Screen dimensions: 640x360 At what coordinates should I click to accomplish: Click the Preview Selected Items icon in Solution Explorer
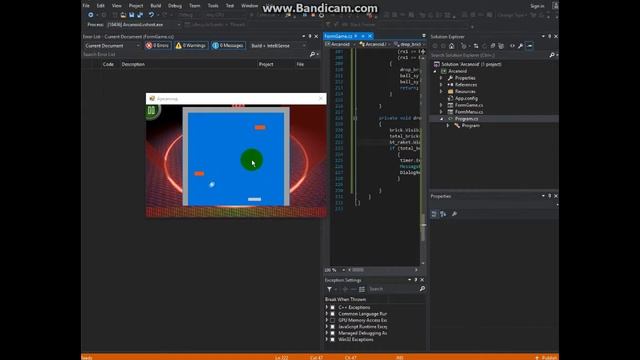pos(529,46)
